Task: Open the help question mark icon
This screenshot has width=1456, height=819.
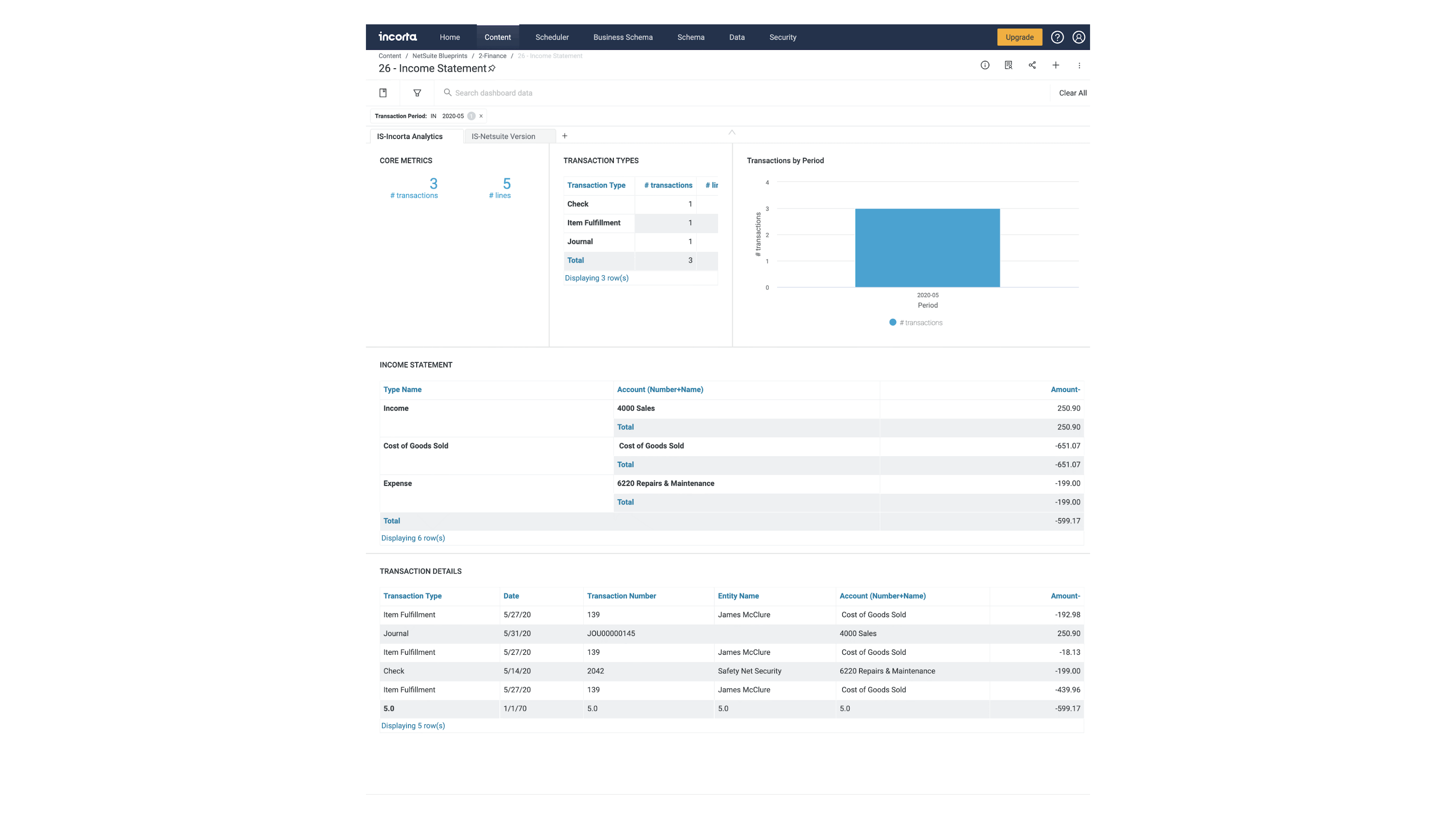Action: (x=1057, y=37)
